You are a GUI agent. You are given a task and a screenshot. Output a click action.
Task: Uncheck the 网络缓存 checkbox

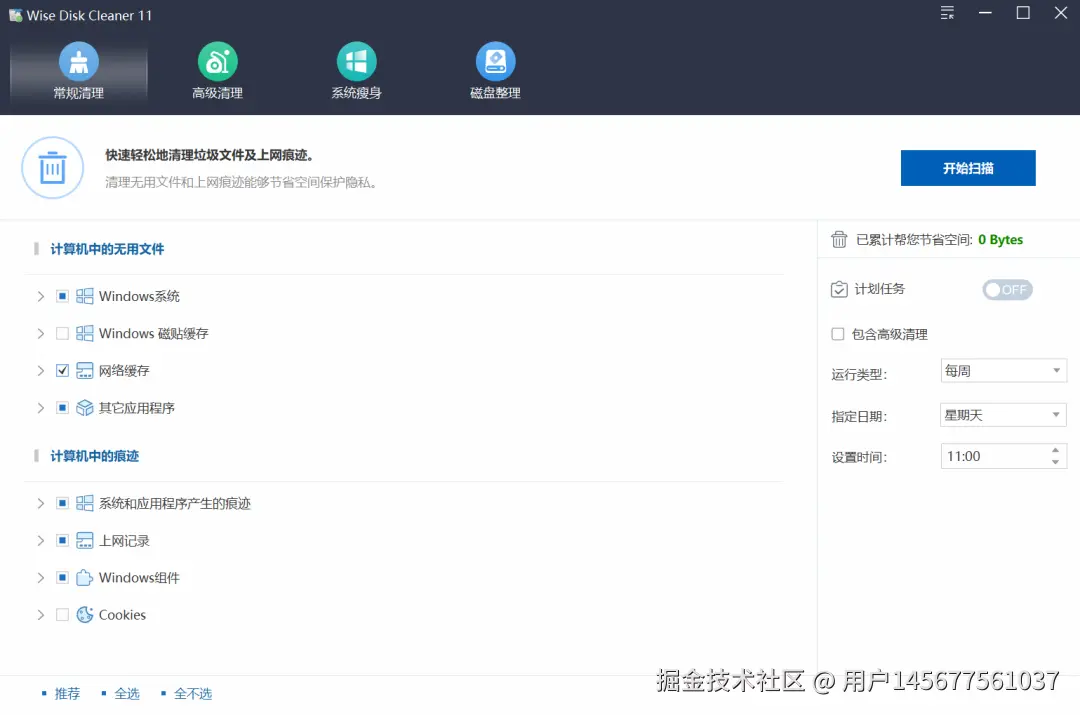62,370
